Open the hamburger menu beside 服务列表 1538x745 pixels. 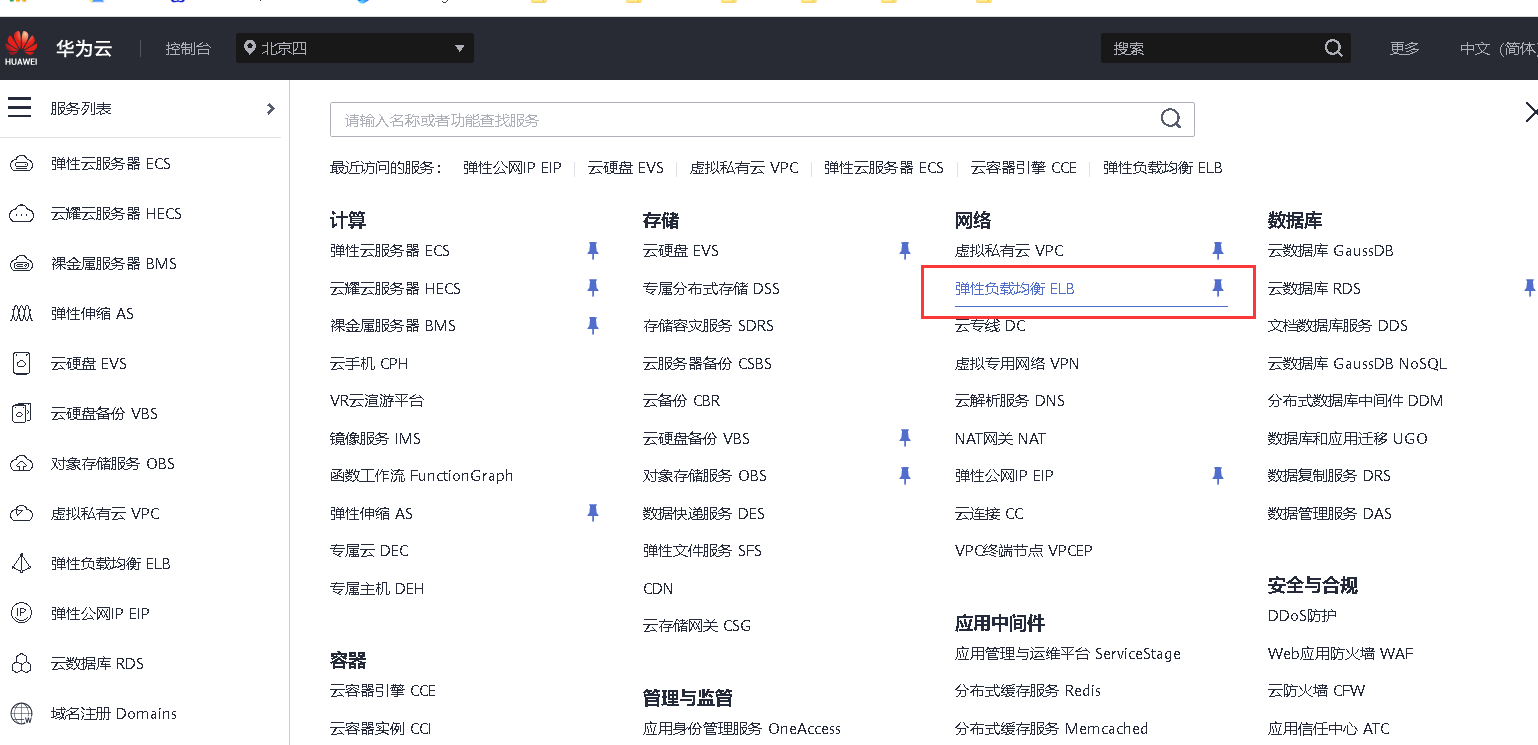(x=20, y=108)
